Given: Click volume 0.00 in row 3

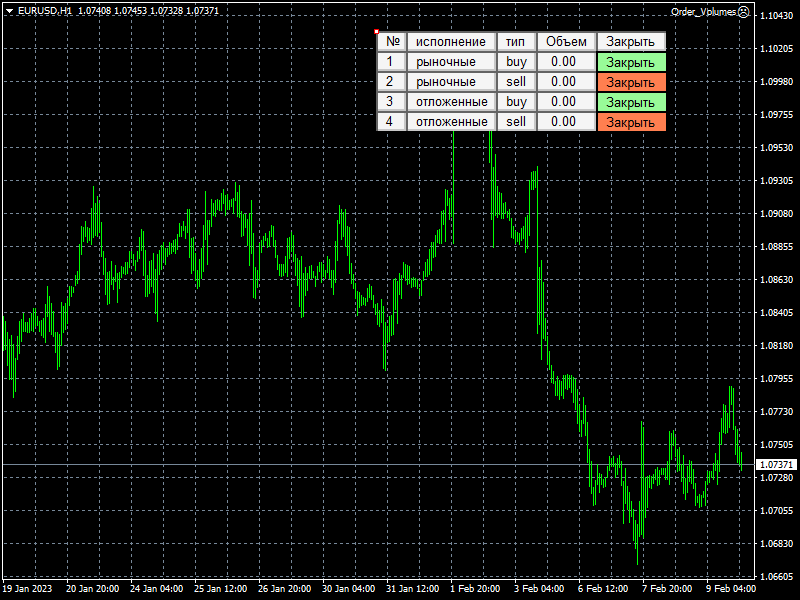Looking at the screenshot, I should click(x=566, y=102).
